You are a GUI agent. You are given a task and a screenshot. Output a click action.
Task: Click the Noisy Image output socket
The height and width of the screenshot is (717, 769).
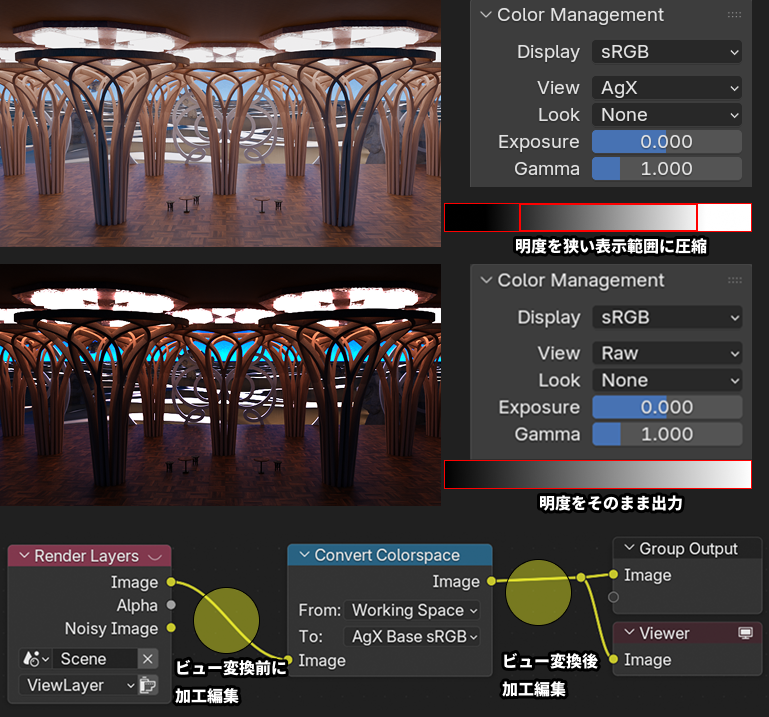[171, 628]
